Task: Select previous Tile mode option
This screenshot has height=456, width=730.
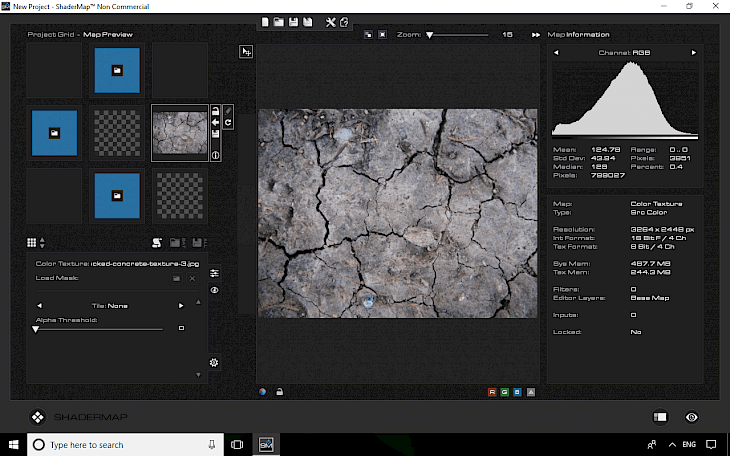Action: click(40, 306)
